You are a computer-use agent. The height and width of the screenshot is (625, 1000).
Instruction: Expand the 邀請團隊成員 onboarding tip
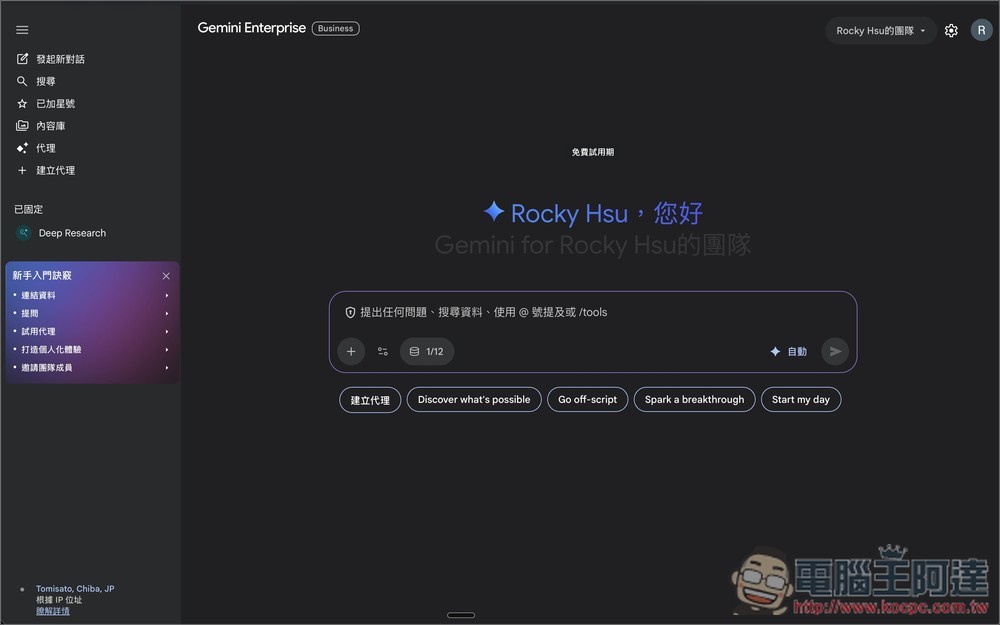click(50, 367)
